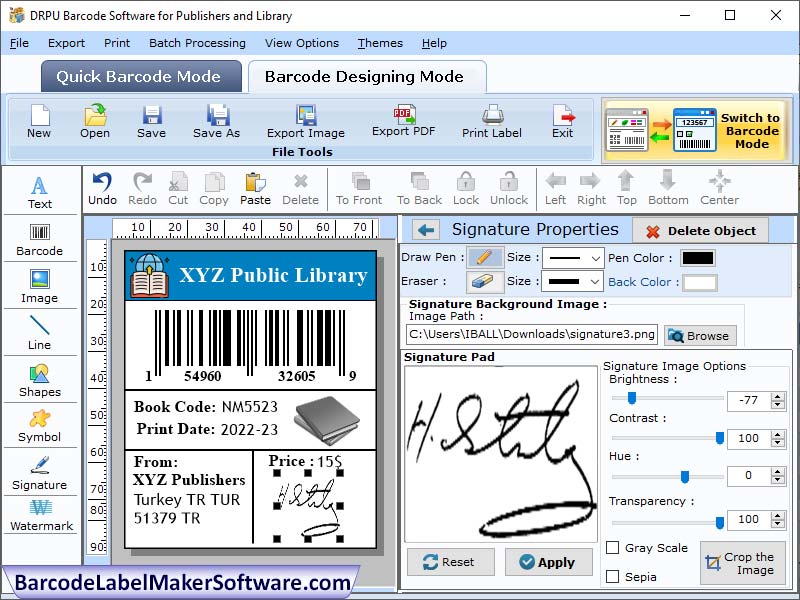Open the Image tool

pos(40,283)
